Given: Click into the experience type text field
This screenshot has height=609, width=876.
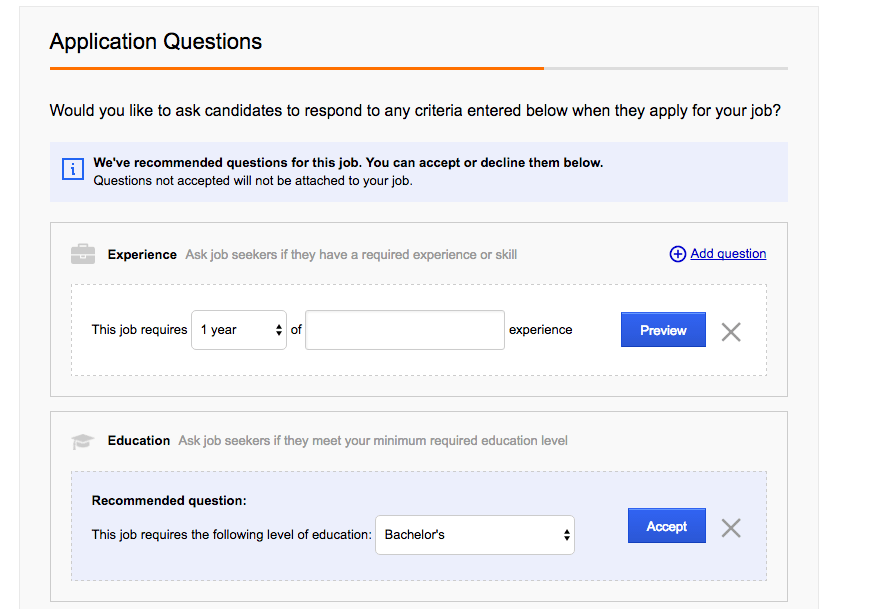Looking at the screenshot, I should [405, 330].
